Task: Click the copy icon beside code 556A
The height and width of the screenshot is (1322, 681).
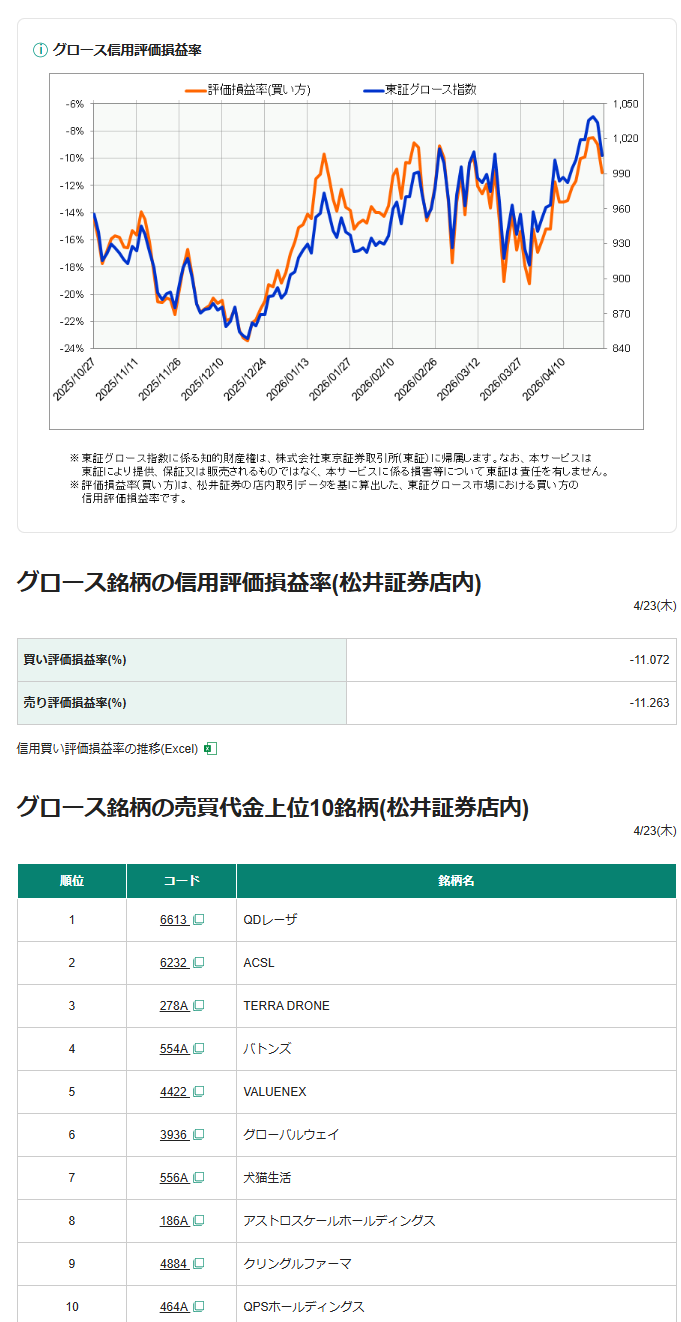Action: tap(198, 1178)
